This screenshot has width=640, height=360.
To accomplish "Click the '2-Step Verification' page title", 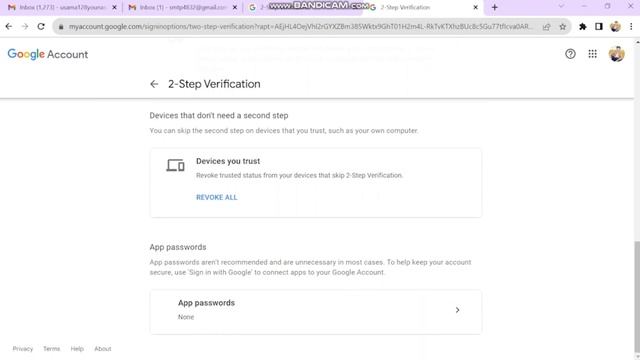I will pos(214,84).
